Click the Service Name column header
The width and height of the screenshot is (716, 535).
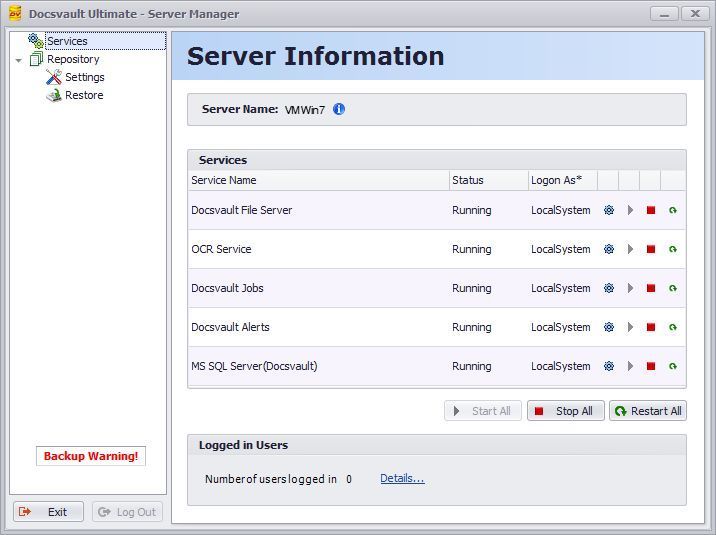click(x=318, y=180)
